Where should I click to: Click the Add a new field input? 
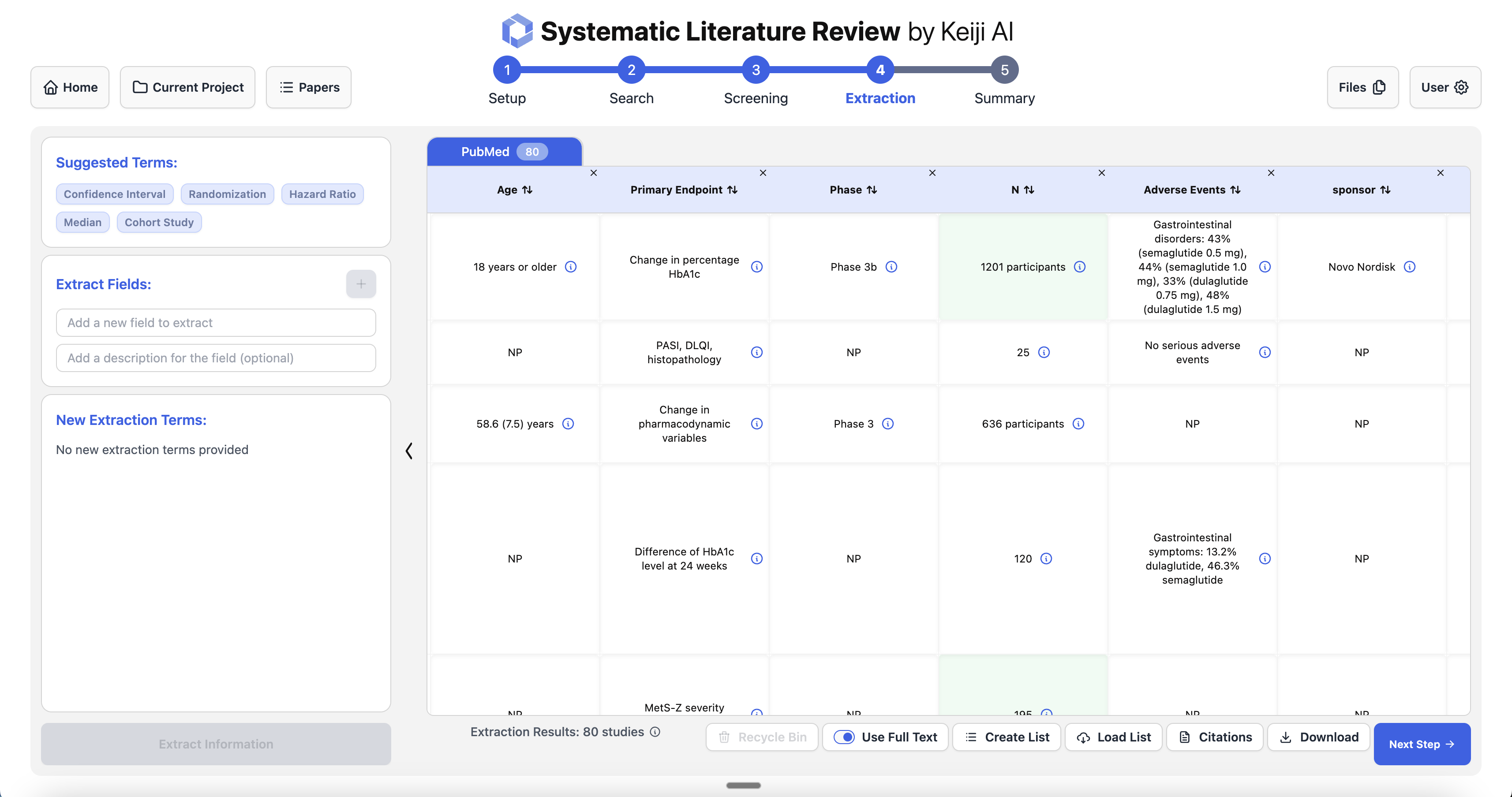tap(216, 323)
